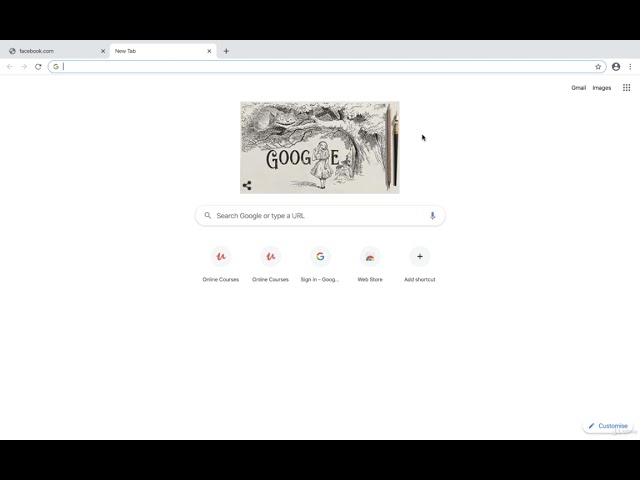
Task: Switch to the facebook.com tab
Action: [55, 51]
